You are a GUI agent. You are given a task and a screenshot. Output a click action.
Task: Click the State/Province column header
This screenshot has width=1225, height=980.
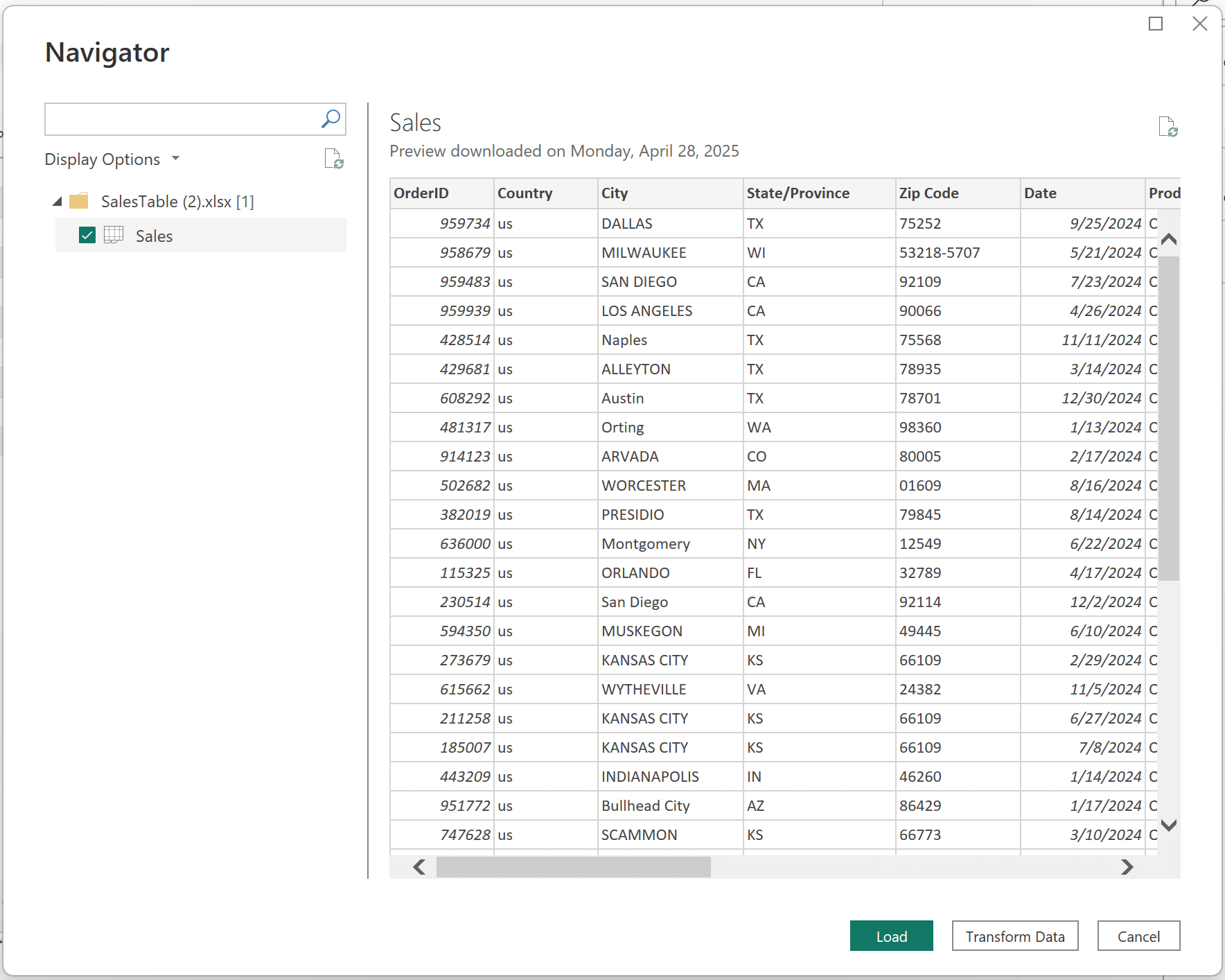(820, 193)
